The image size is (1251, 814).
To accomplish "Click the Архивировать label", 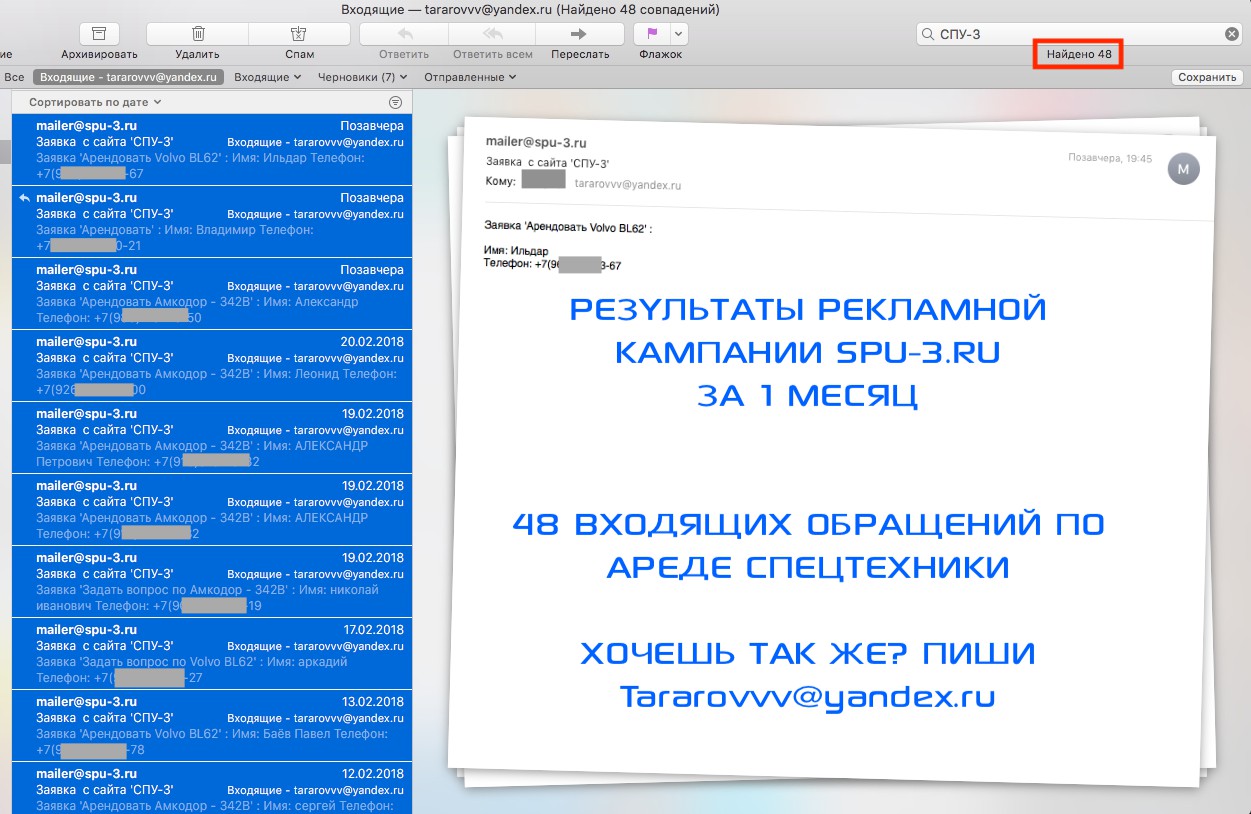I will 98,54.
